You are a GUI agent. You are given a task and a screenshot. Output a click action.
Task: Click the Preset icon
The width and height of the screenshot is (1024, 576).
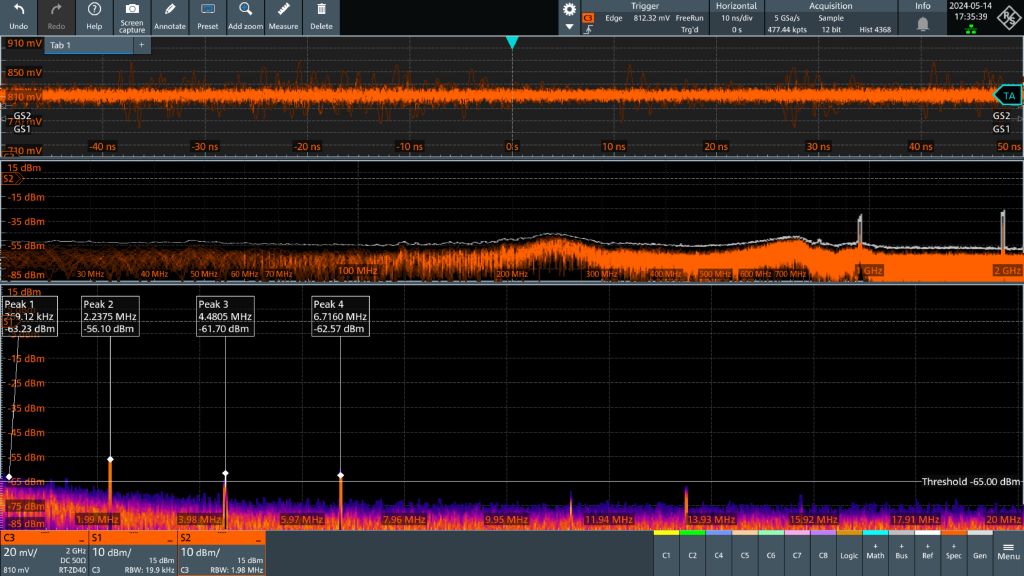(208, 10)
